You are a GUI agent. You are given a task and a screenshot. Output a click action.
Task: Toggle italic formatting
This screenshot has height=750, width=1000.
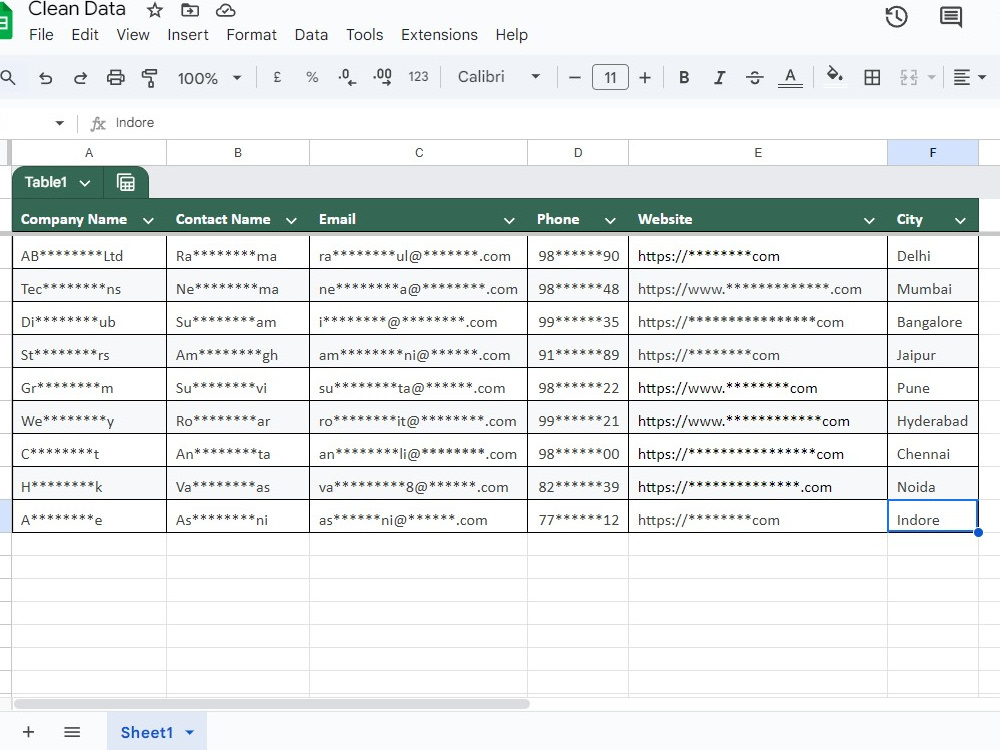(x=719, y=77)
